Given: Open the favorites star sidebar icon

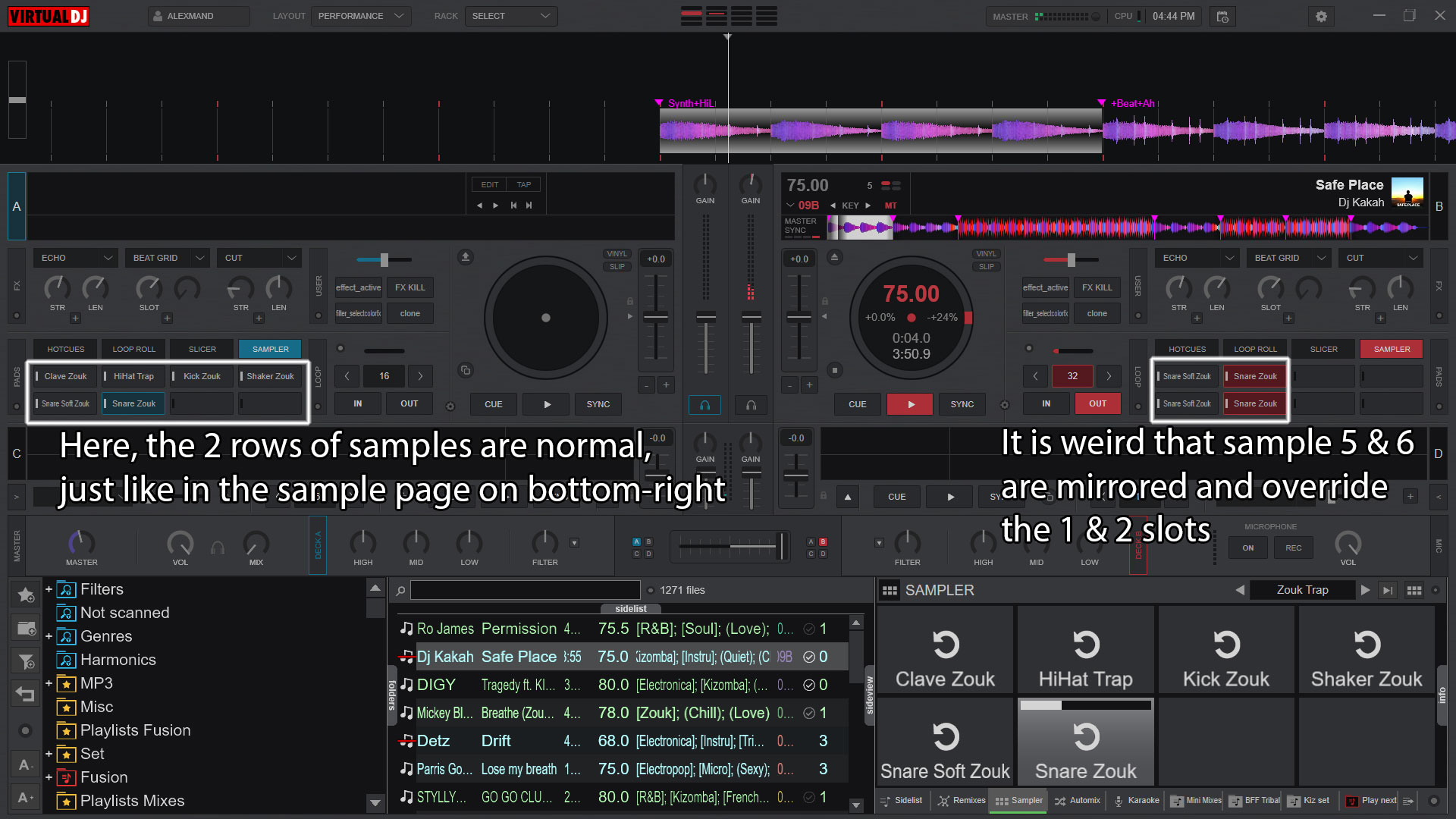Looking at the screenshot, I should [25, 595].
